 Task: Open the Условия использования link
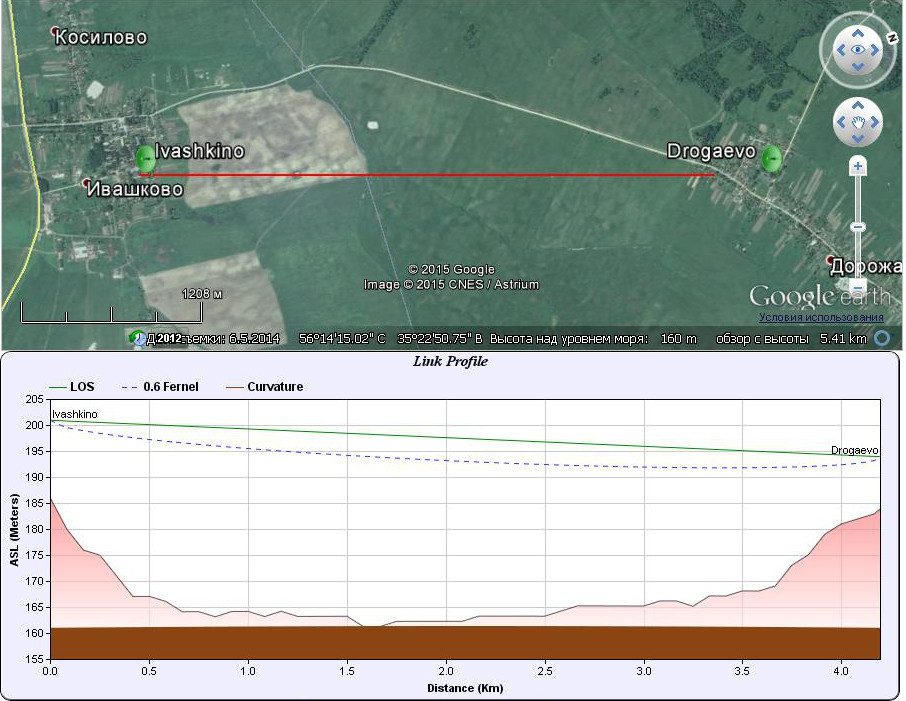(x=821, y=317)
